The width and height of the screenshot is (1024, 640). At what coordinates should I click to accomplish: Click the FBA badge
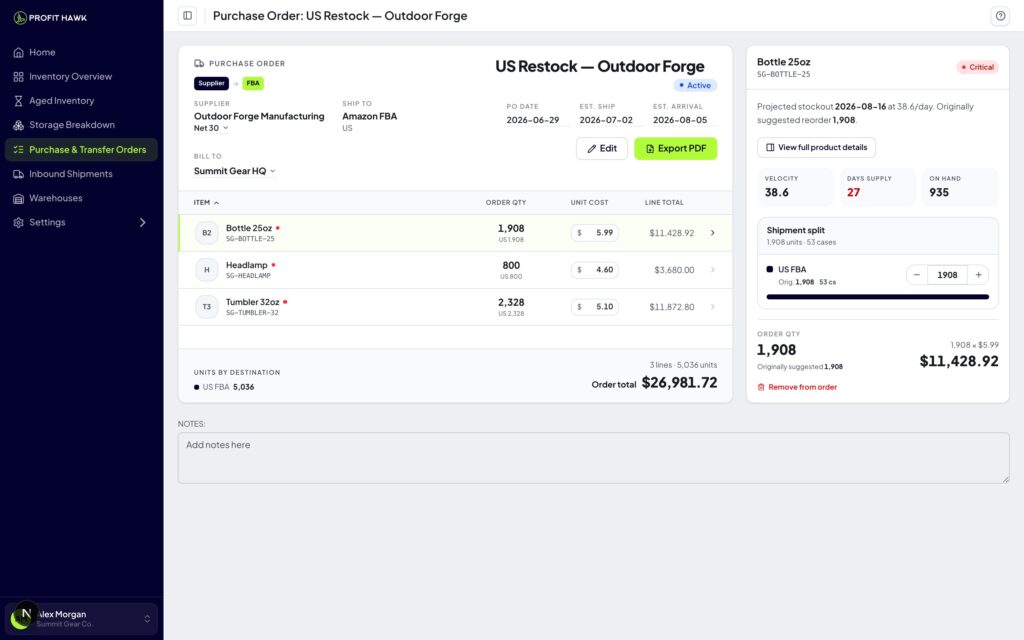point(253,83)
